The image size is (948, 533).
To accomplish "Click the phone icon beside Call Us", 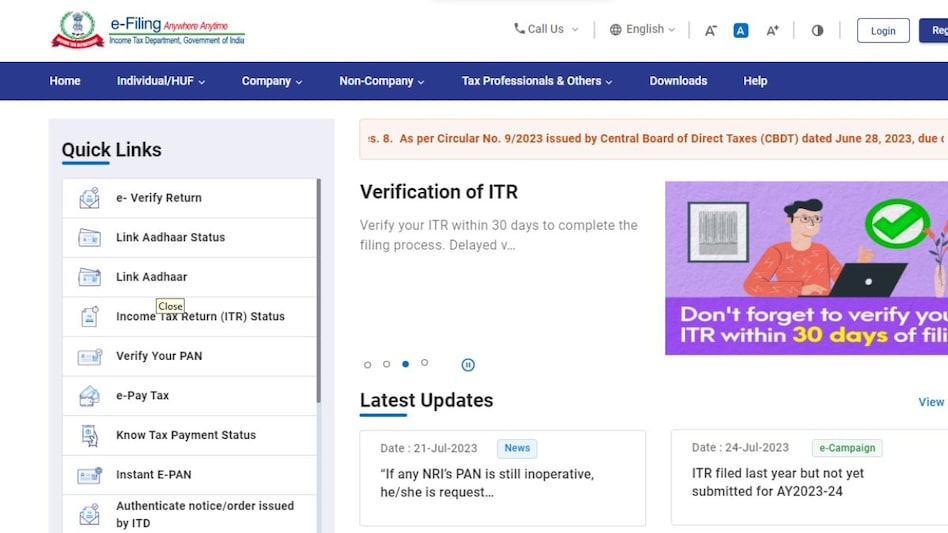I will point(519,28).
